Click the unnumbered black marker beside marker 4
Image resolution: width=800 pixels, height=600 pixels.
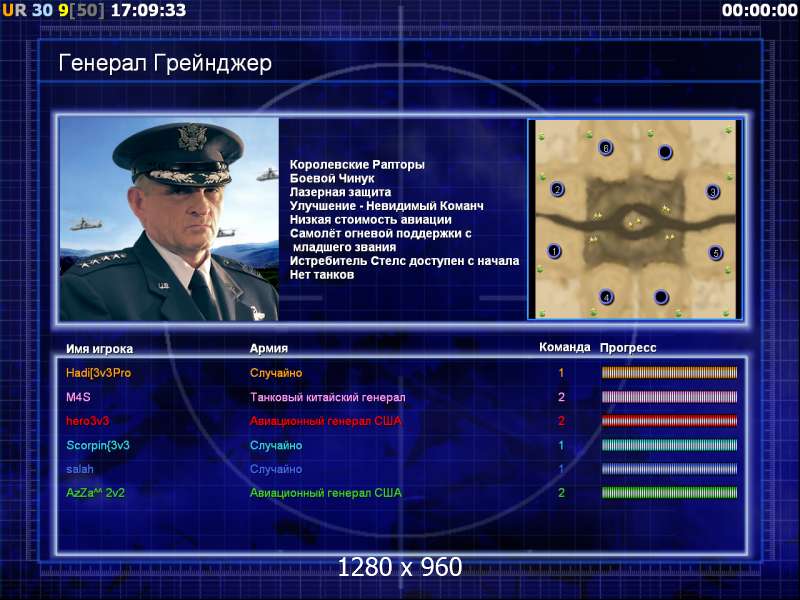[x=661, y=296]
